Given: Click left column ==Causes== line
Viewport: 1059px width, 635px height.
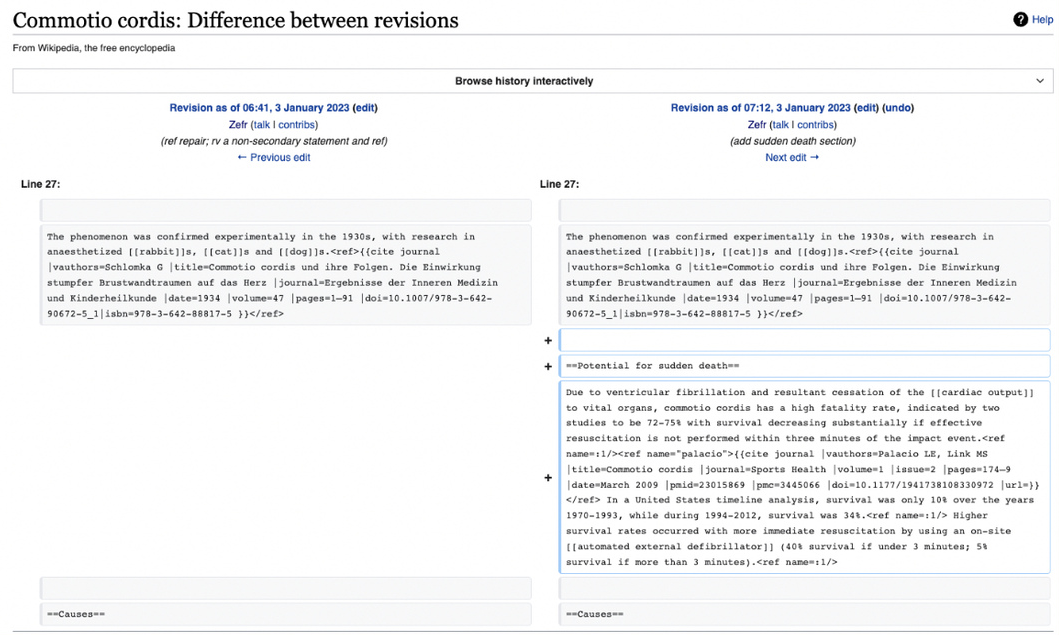Looking at the screenshot, I should (286, 614).
